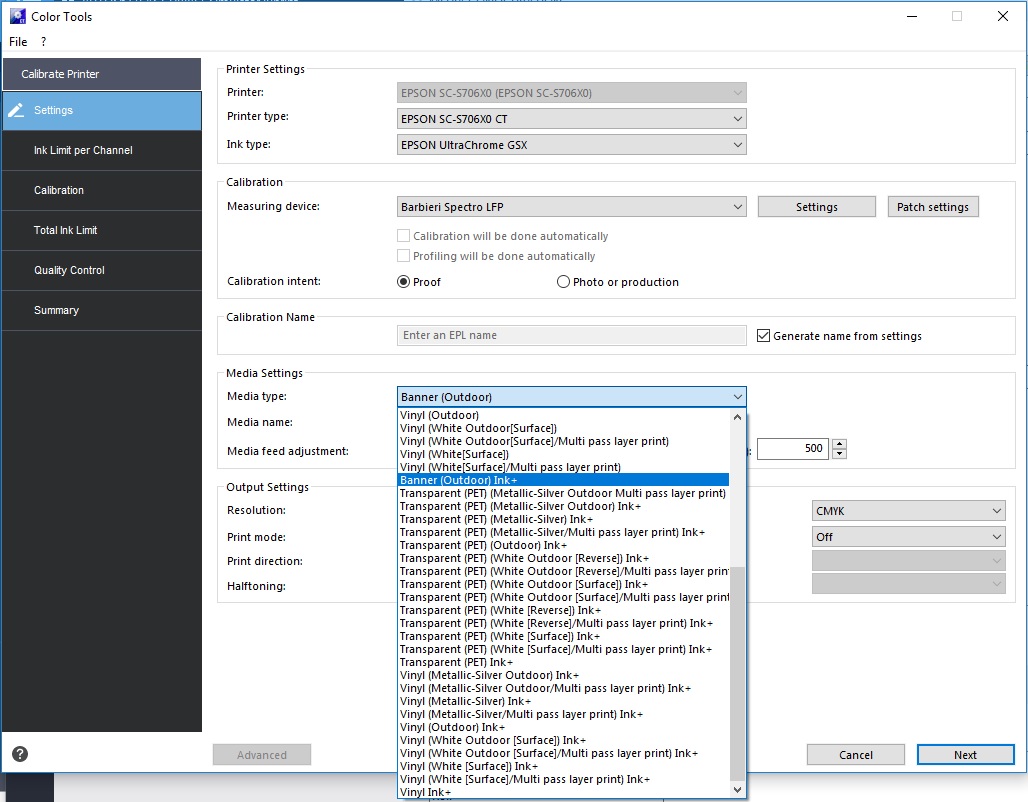Select Photo or production calibration intent
Screen dimensions: 1028x802
coord(563,282)
